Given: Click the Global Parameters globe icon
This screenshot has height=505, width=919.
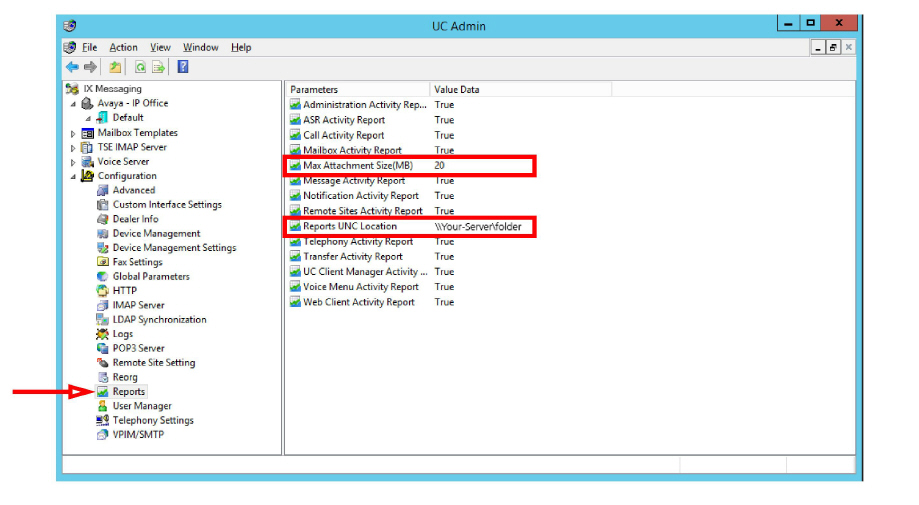Looking at the screenshot, I should click(103, 277).
